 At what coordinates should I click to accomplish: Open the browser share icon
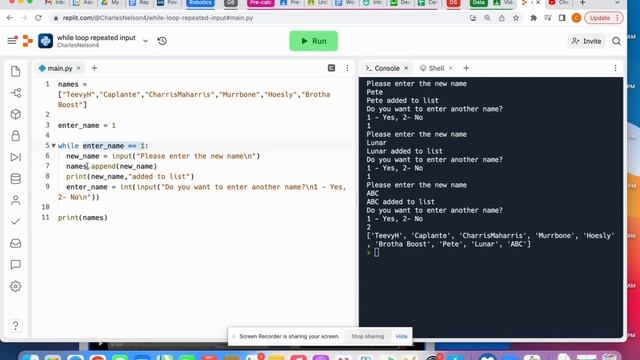502,18
